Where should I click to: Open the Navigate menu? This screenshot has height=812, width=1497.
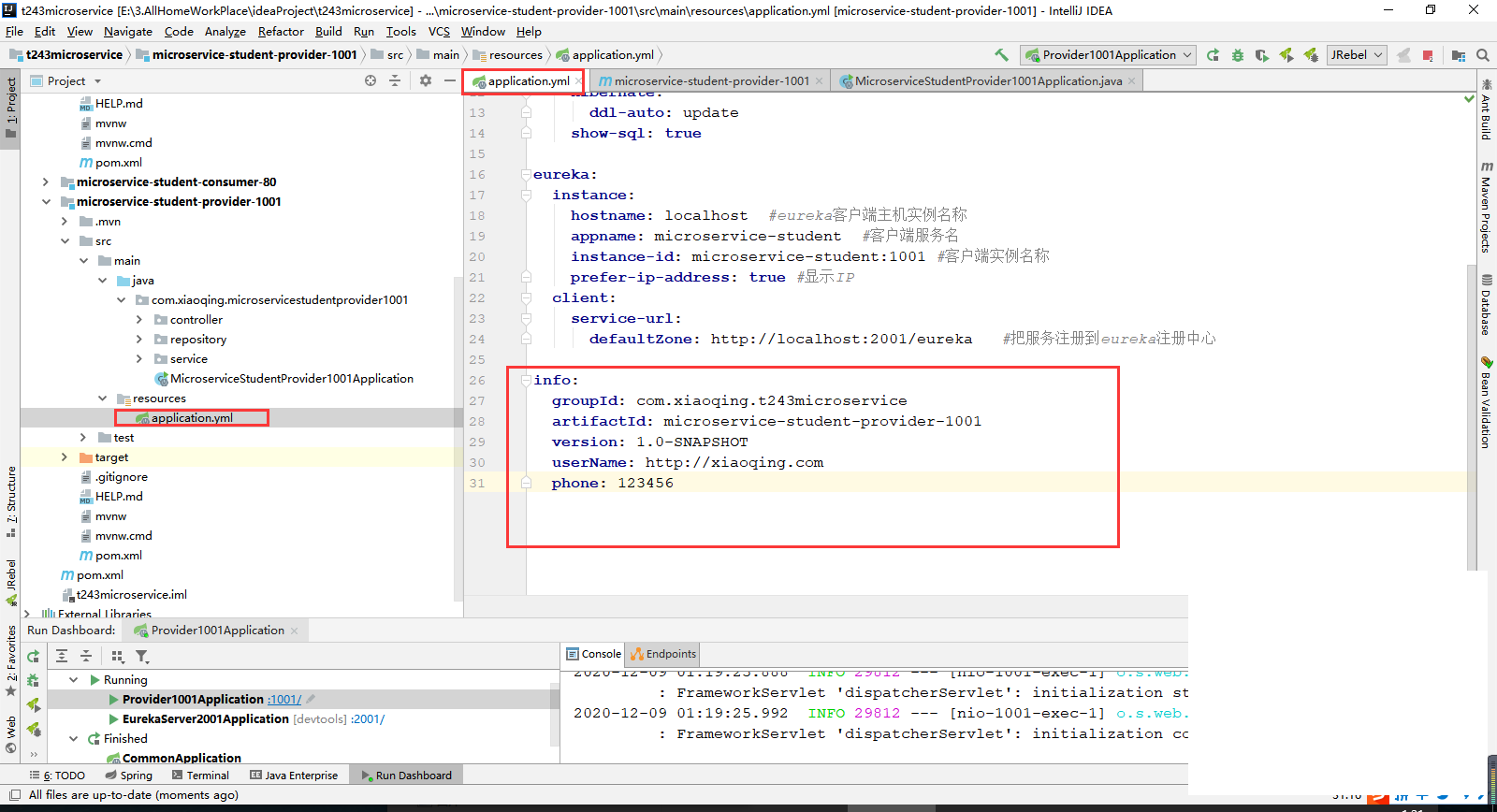pos(128,32)
